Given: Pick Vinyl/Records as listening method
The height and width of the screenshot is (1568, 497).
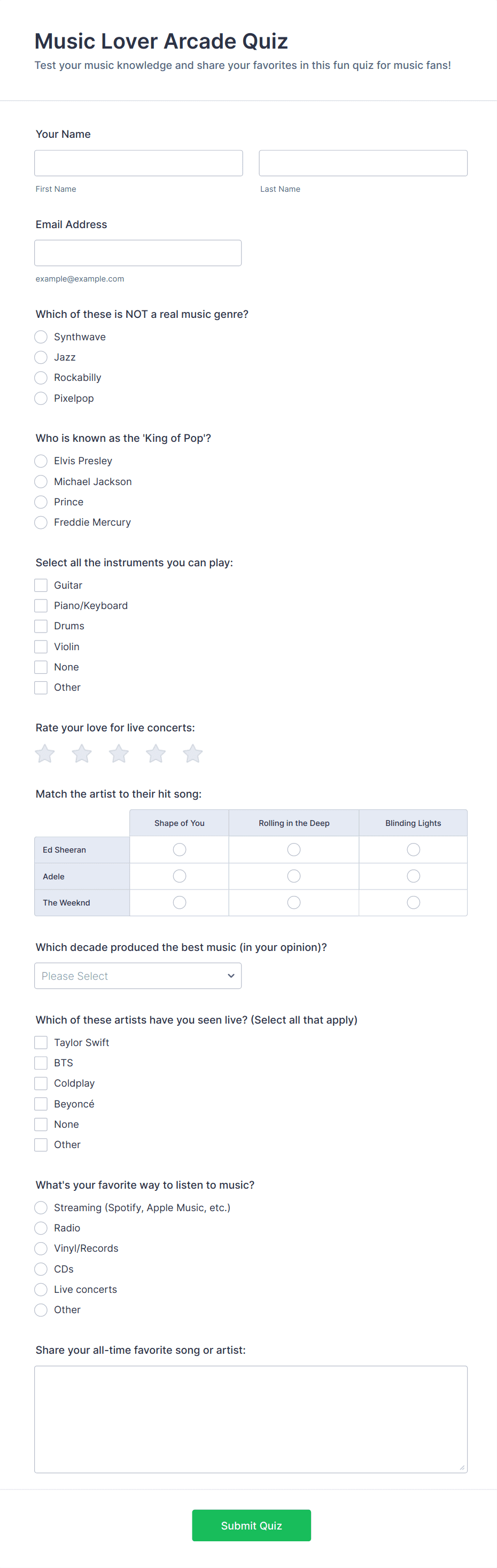Looking at the screenshot, I should click(x=41, y=1249).
